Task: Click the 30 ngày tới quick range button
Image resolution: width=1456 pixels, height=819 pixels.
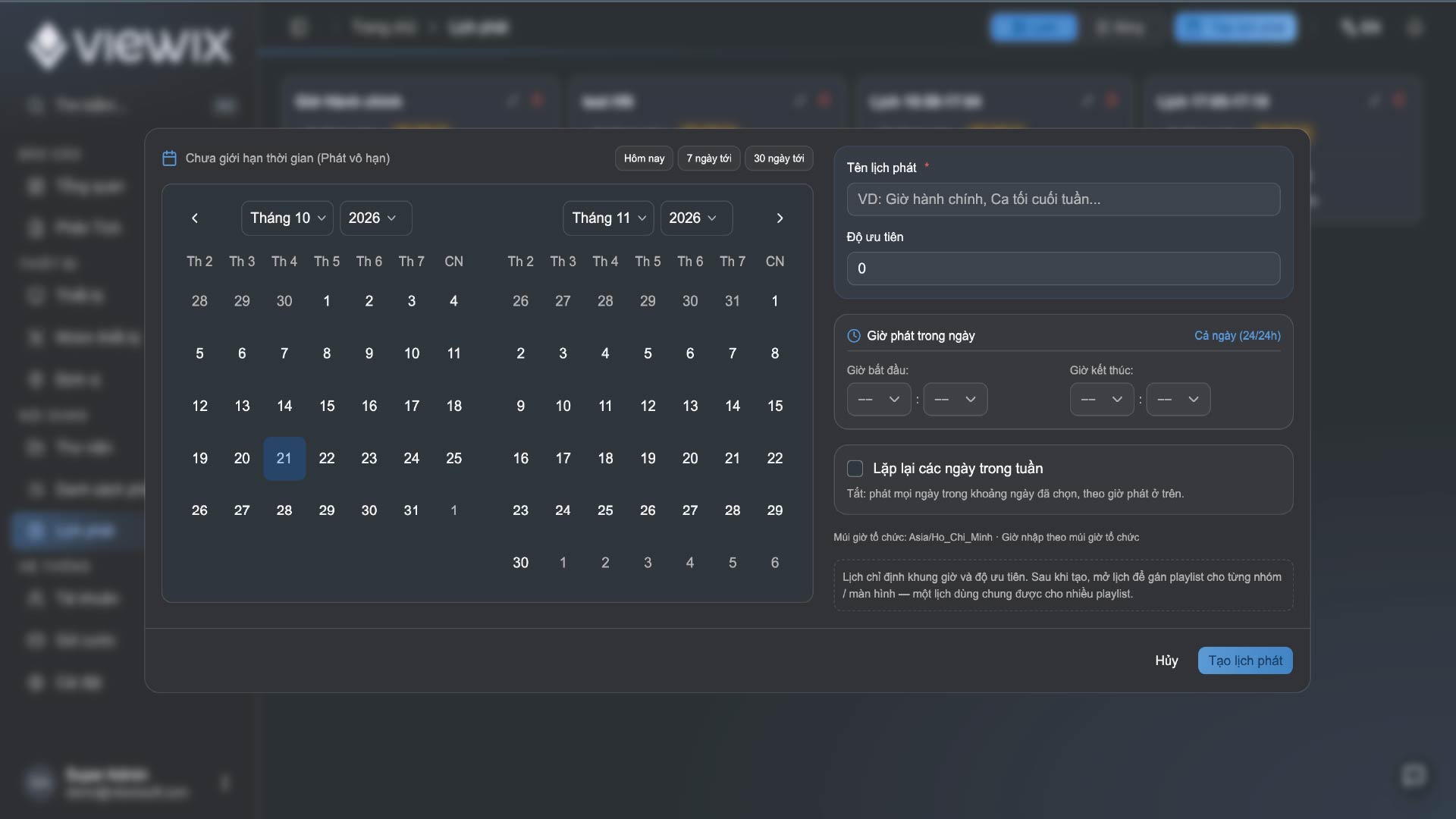Action: [x=779, y=158]
